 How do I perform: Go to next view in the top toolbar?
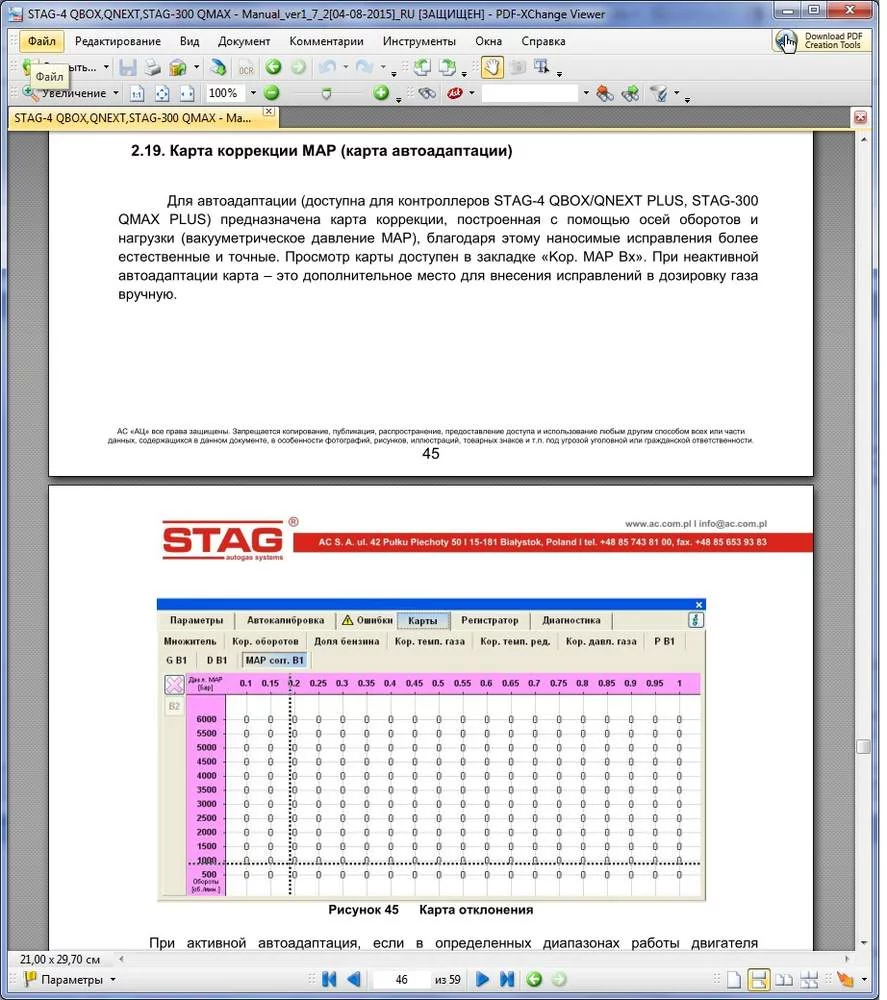coord(298,67)
